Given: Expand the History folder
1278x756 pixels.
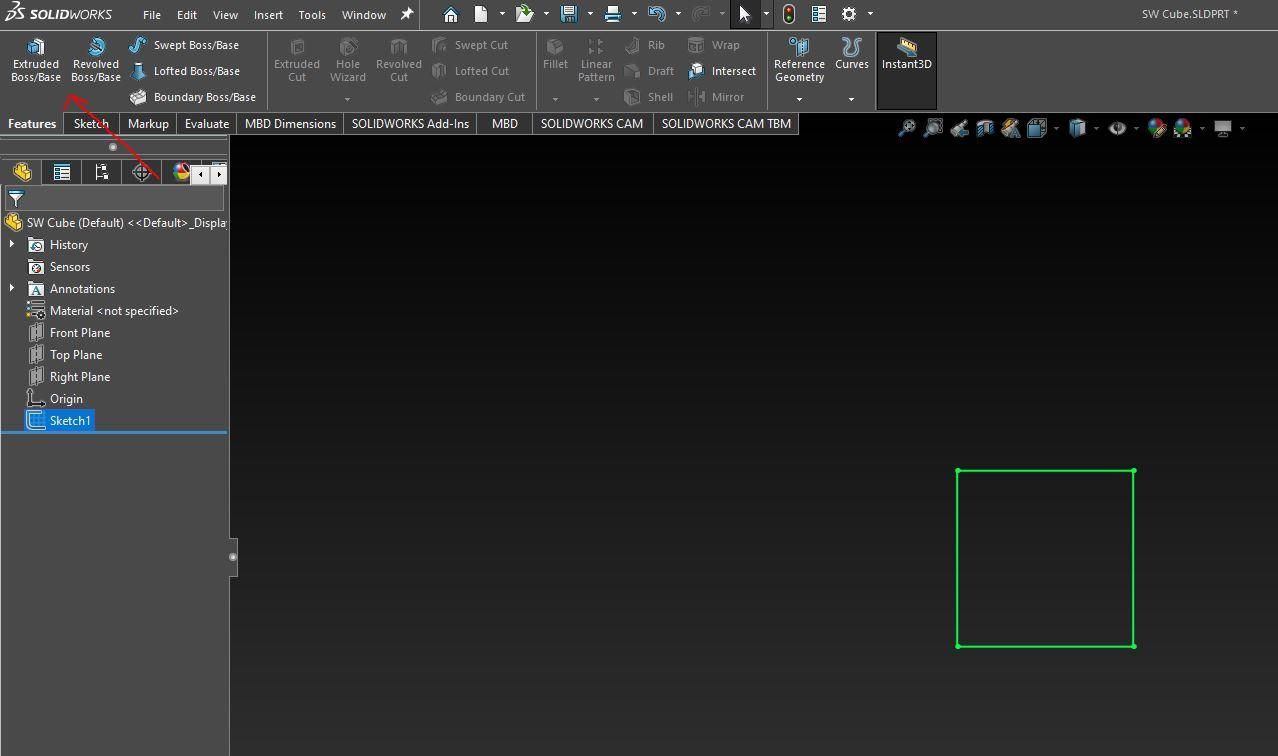Looking at the screenshot, I should [x=12, y=244].
